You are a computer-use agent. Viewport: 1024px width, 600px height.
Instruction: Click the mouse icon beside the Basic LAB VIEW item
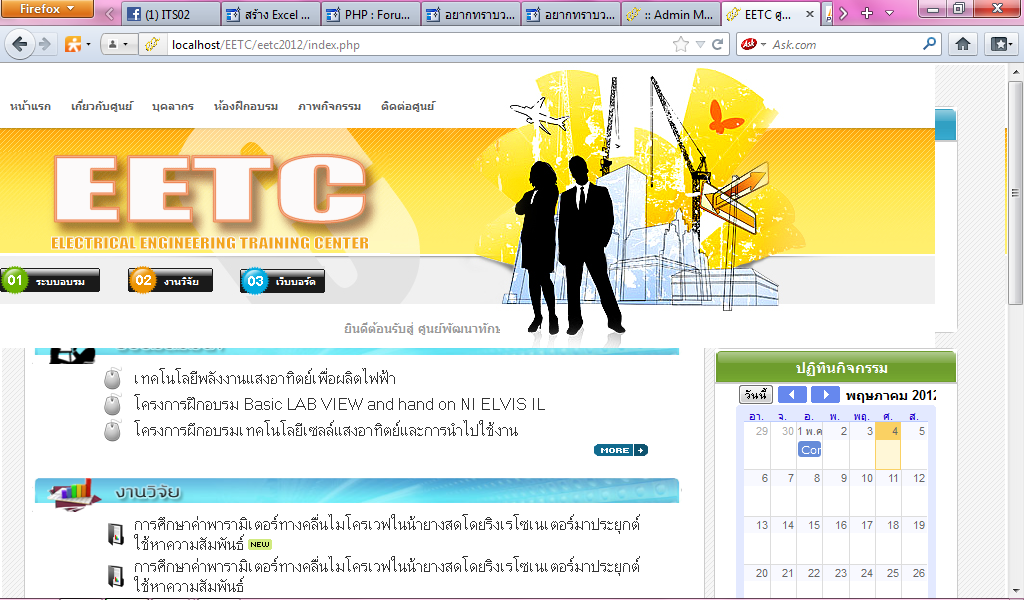point(112,404)
